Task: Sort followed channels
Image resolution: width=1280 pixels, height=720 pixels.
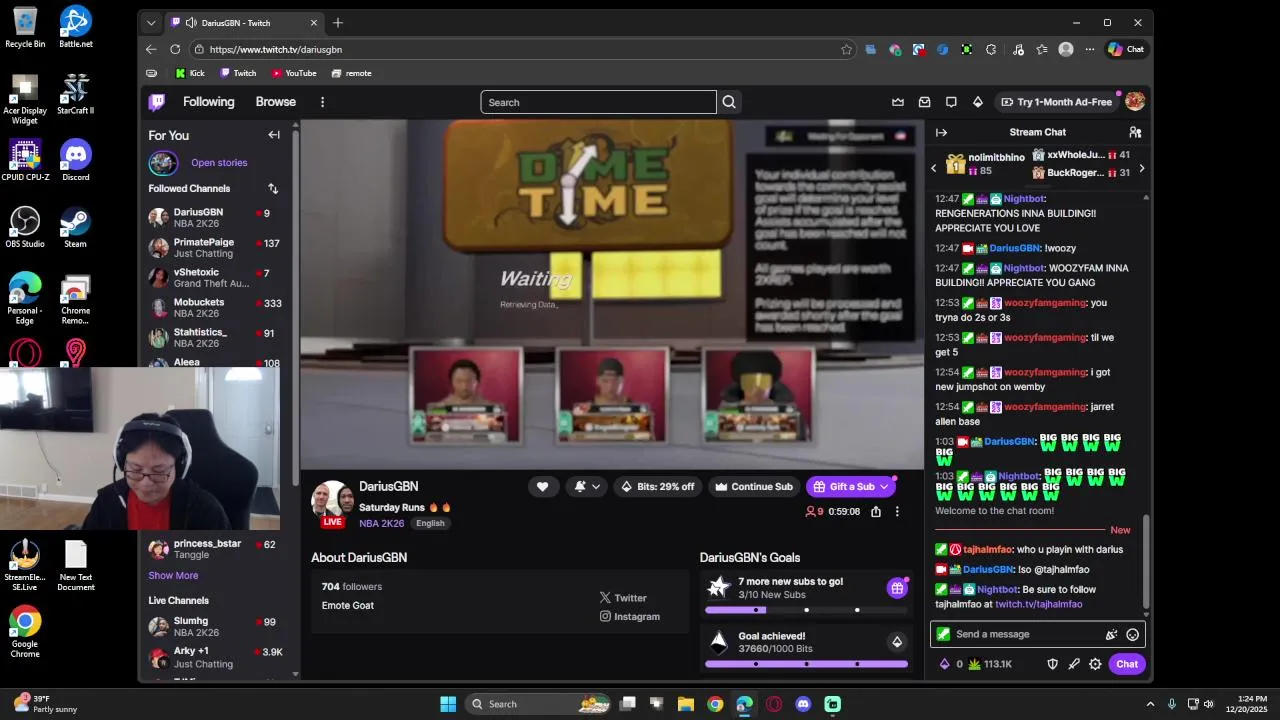Action: click(273, 188)
